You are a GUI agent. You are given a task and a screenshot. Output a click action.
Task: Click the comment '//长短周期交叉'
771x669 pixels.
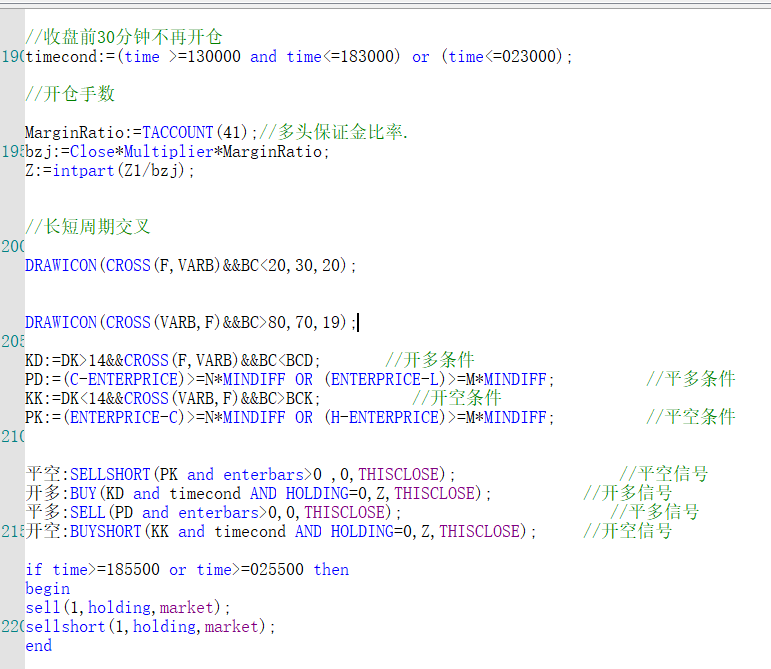[88, 227]
